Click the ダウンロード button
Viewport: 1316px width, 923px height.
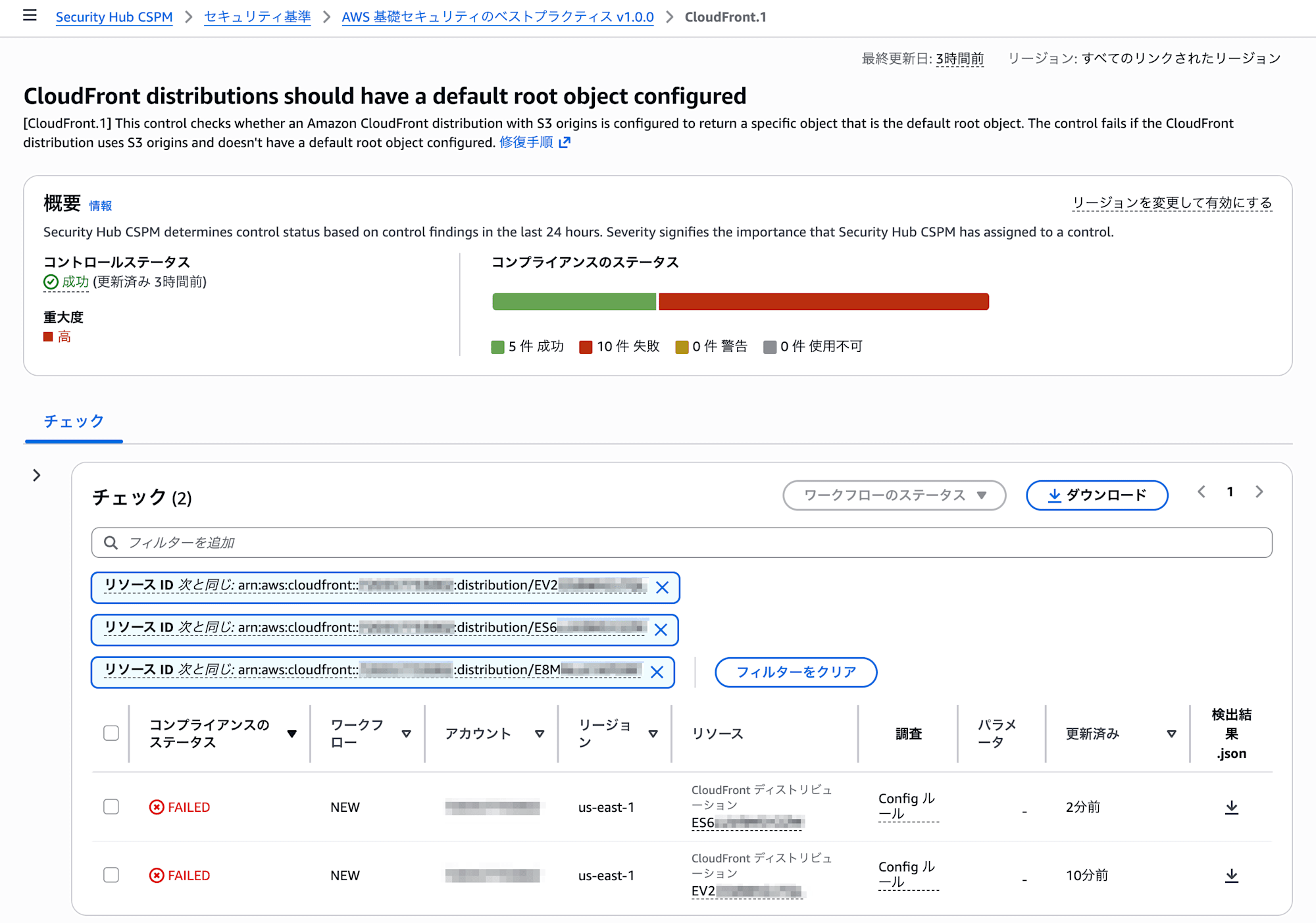point(1097,495)
